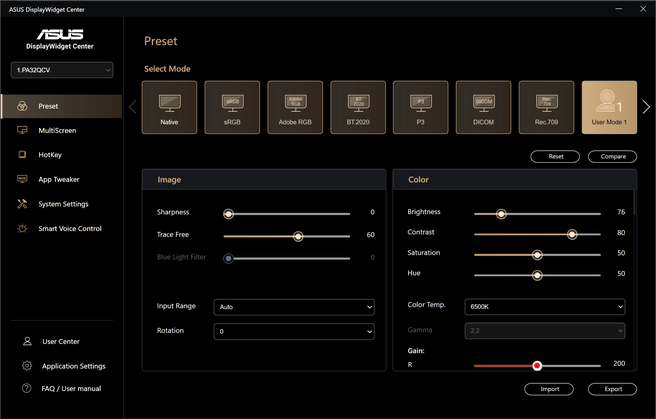Click the Saturation slider handle
Viewport: 656px width, 419px height.
(x=537, y=255)
